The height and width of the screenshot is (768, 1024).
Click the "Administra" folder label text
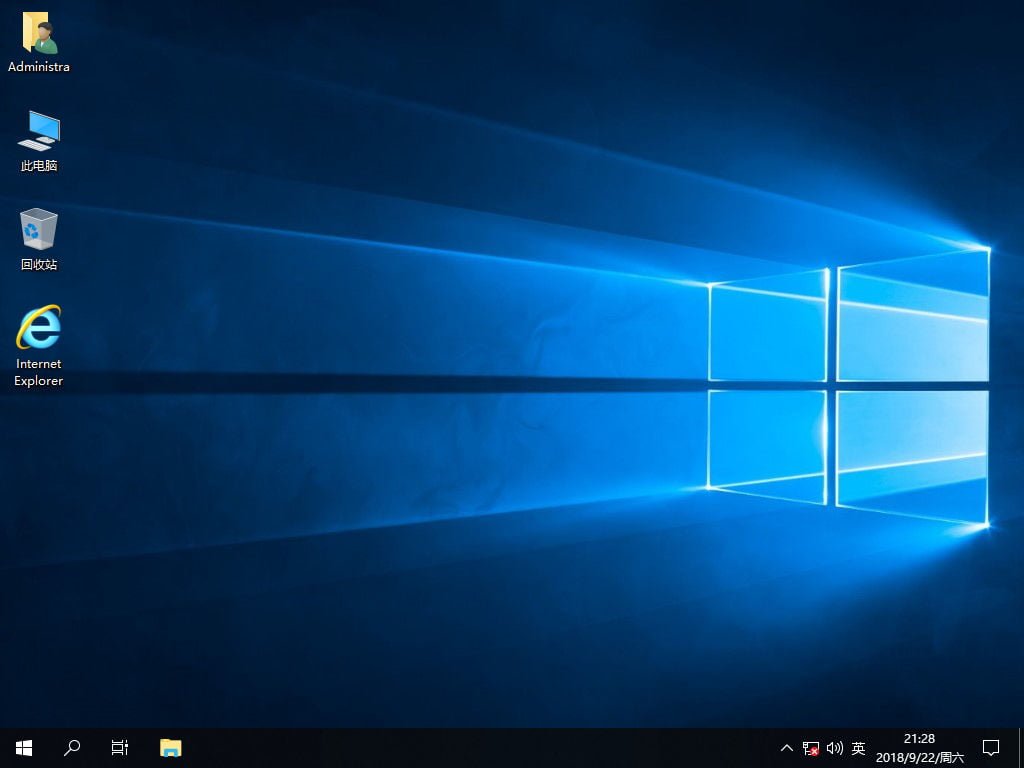(x=39, y=67)
